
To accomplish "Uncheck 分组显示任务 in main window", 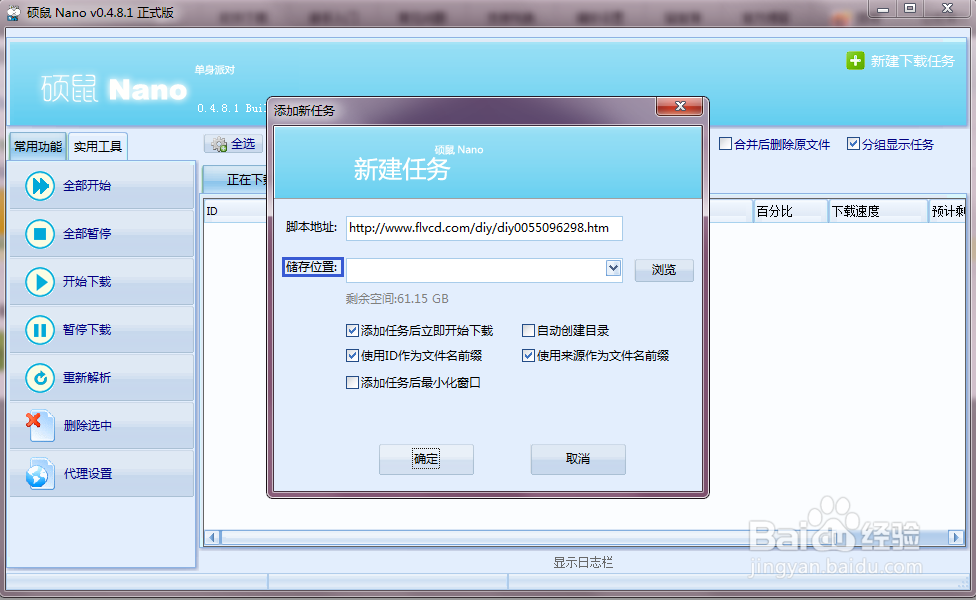I will point(853,144).
